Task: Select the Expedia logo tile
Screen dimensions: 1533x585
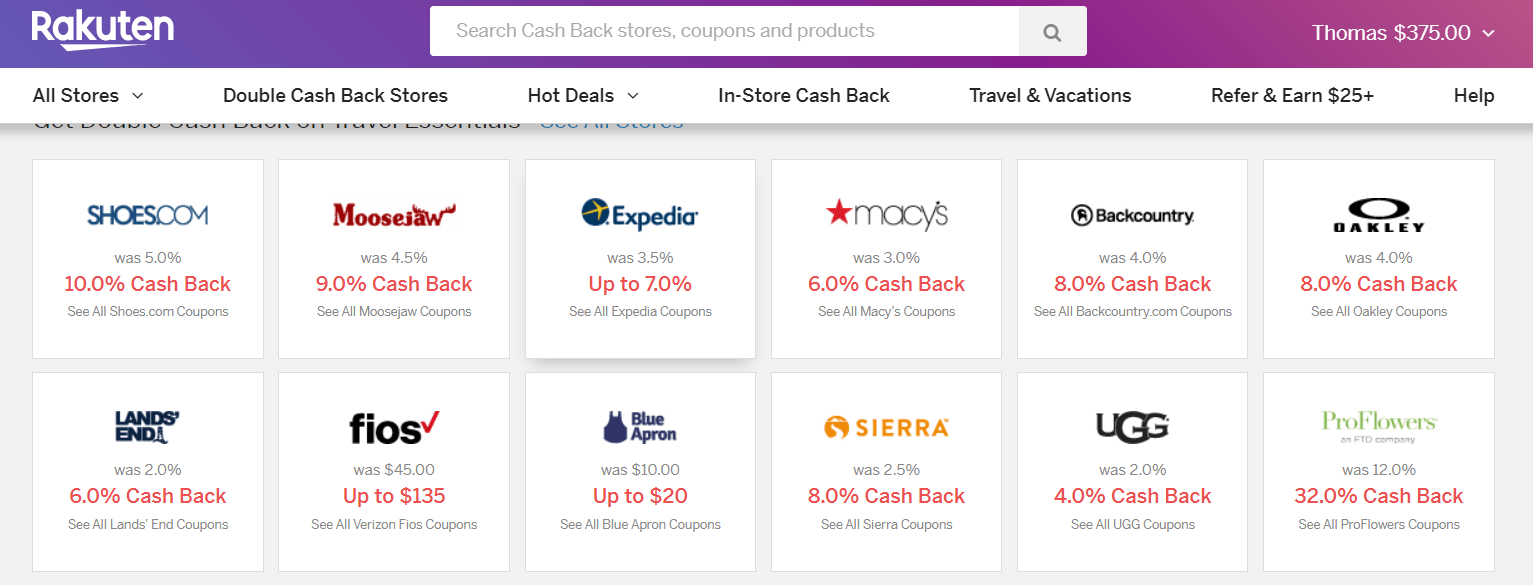Action: point(640,215)
